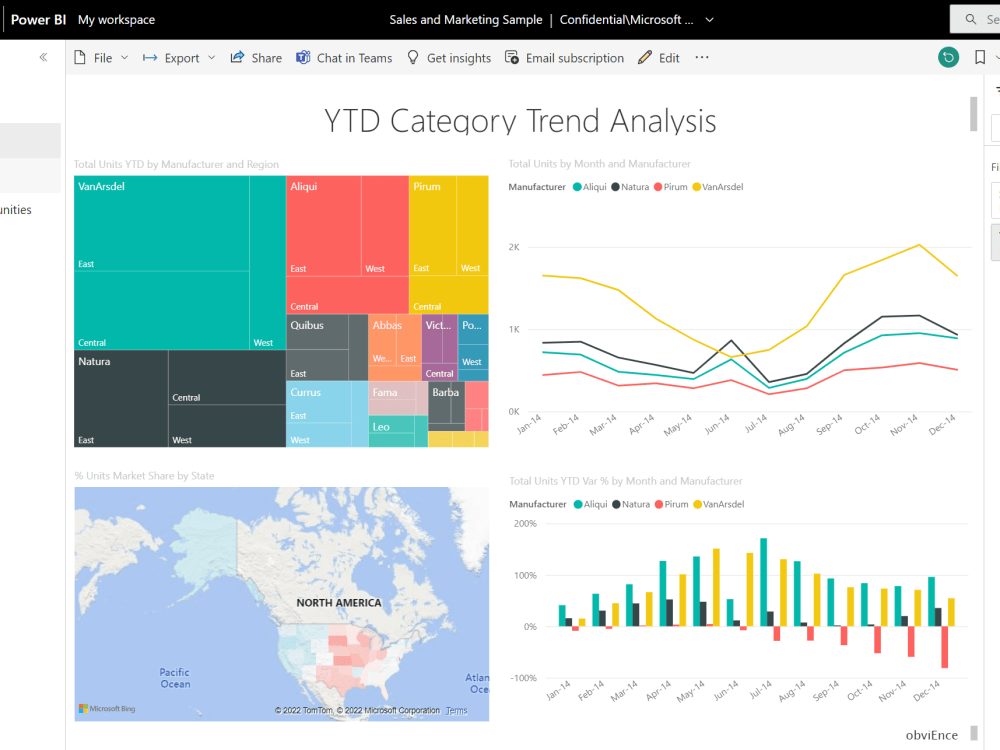This screenshot has width=1000, height=750.
Task: Click the Power BI home label
Action: tap(38, 20)
